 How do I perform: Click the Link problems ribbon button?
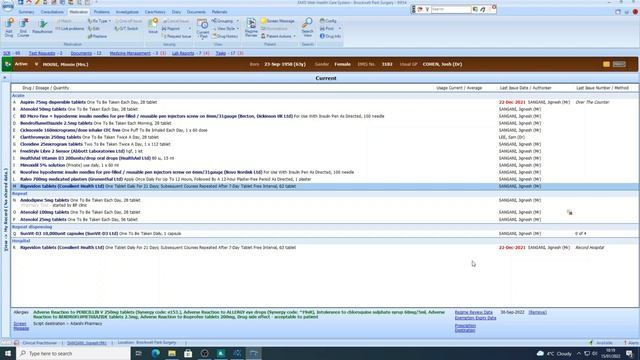click(70, 29)
